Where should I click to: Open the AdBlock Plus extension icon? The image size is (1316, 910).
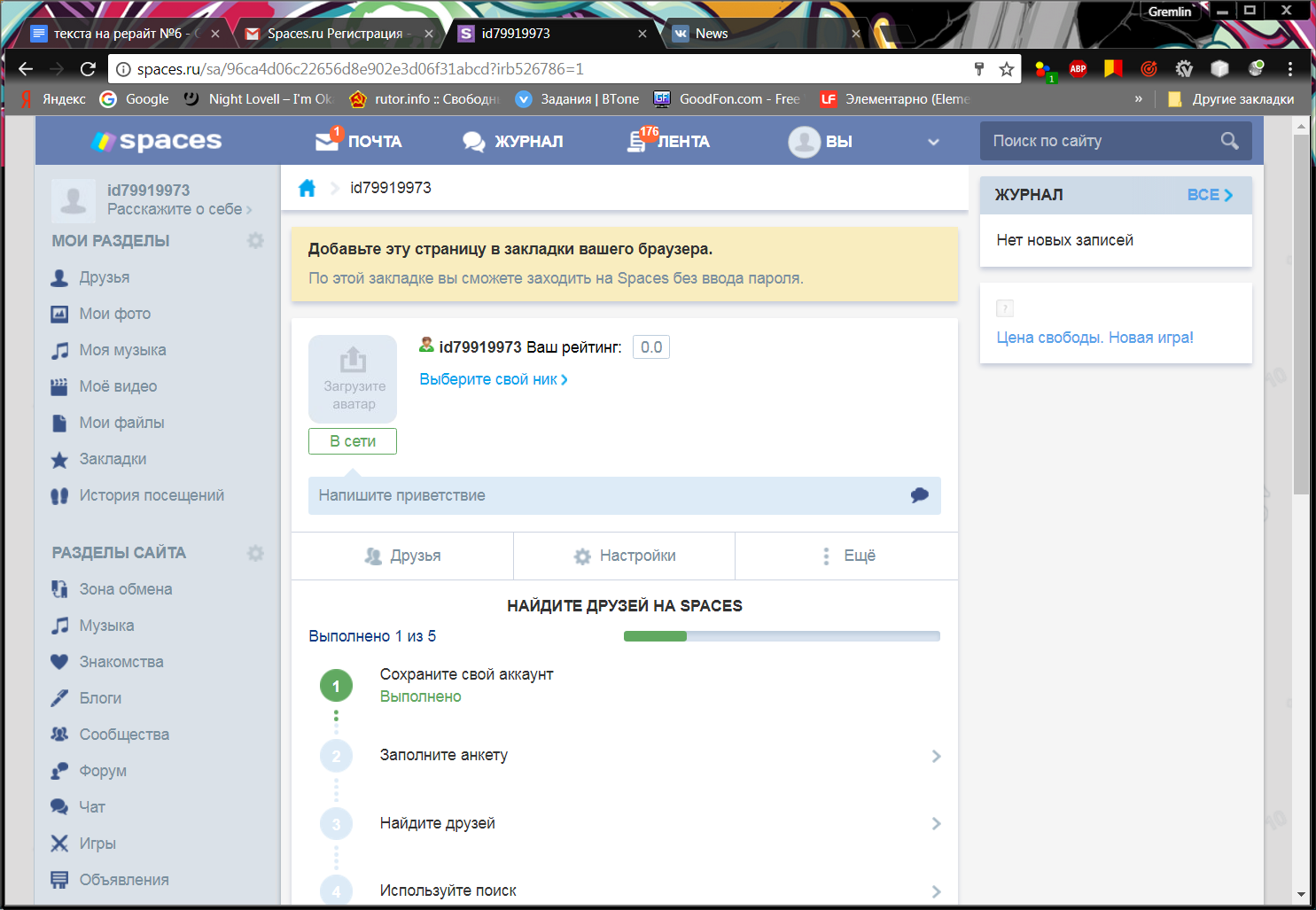[1078, 69]
